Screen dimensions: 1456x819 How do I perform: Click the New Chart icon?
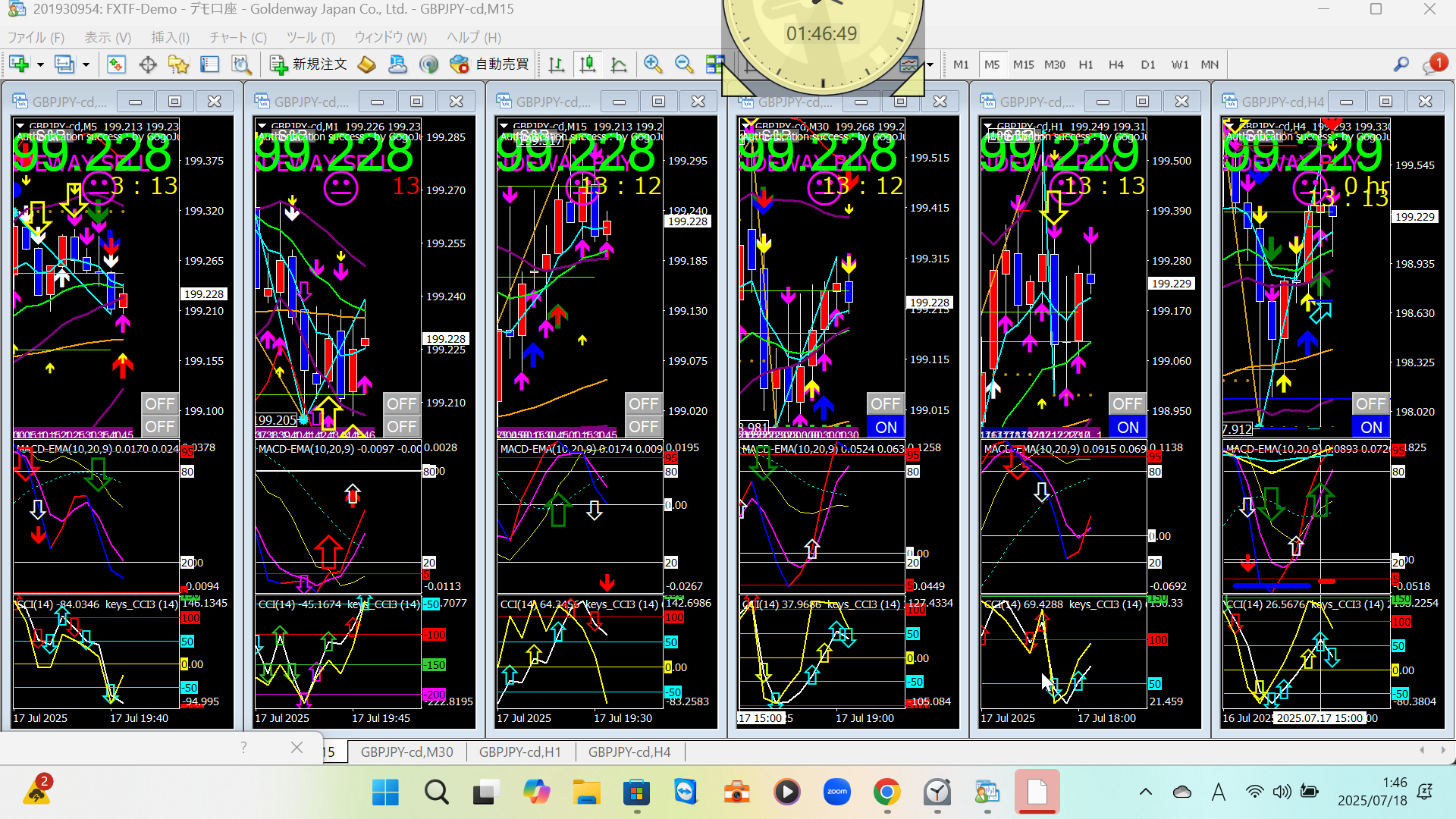click(x=19, y=64)
